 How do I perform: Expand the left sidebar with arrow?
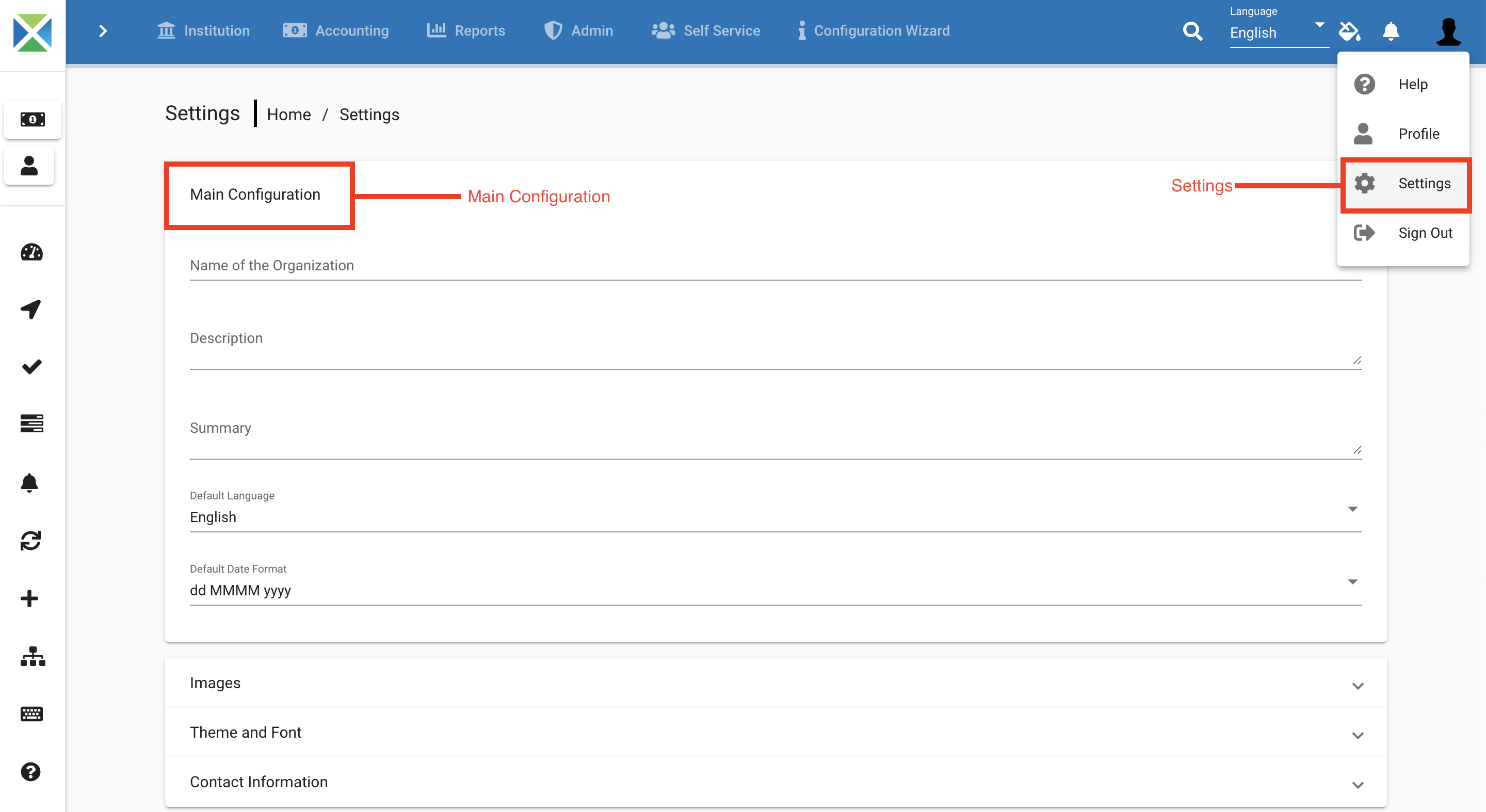coord(103,31)
